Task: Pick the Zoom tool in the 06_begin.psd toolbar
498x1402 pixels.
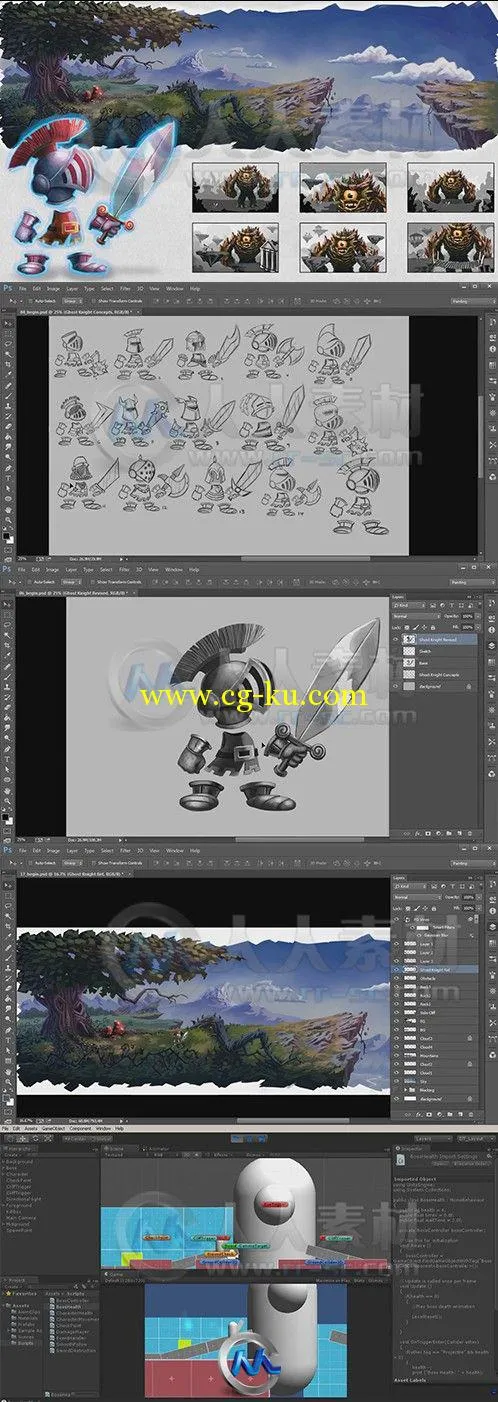Action: (7, 800)
